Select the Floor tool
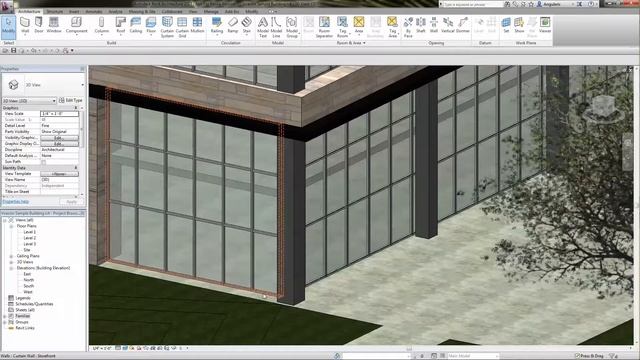The image size is (640, 360). (151, 26)
